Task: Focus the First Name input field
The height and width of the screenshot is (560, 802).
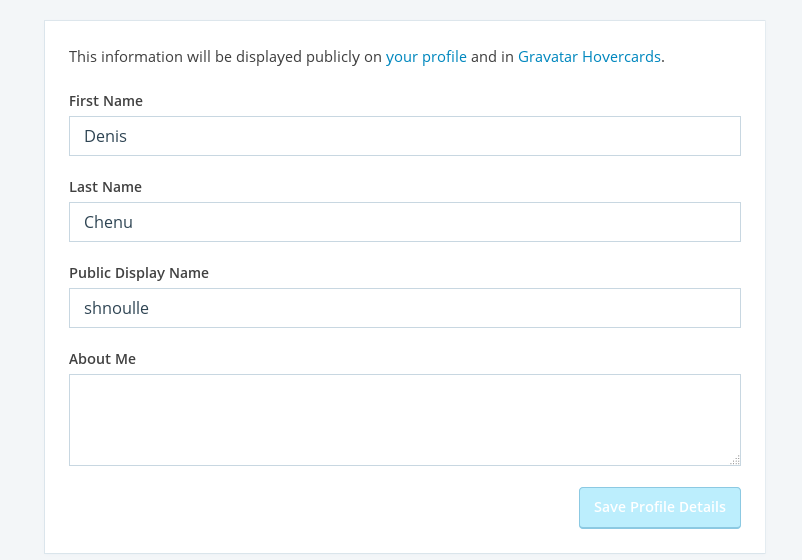Action: click(404, 136)
